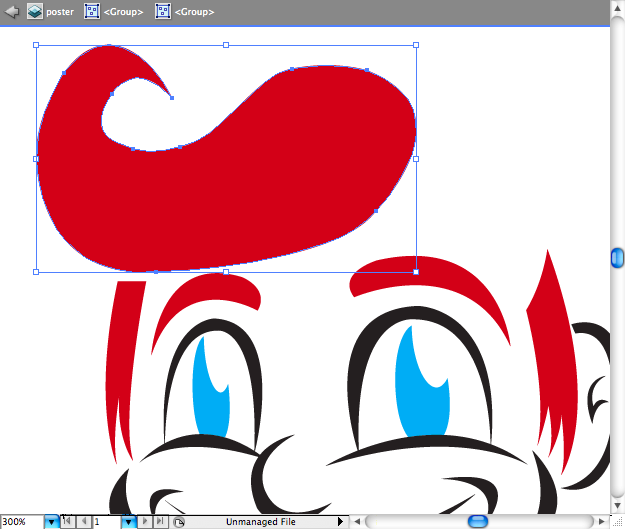
Task: Click the vertical scrollbar thumb
Action: tap(617, 258)
